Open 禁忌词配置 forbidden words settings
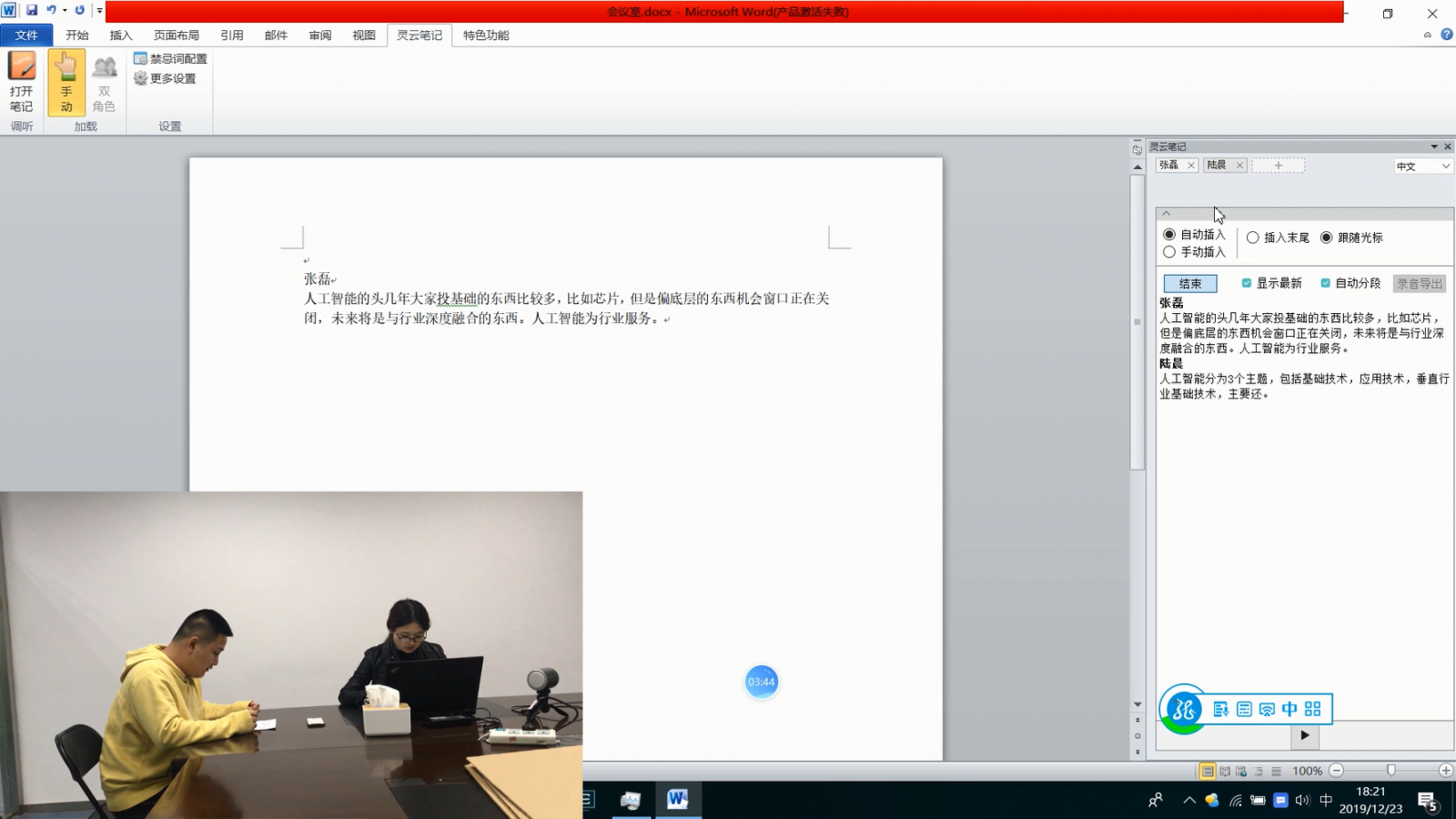This screenshot has width=1456, height=819. point(170,58)
